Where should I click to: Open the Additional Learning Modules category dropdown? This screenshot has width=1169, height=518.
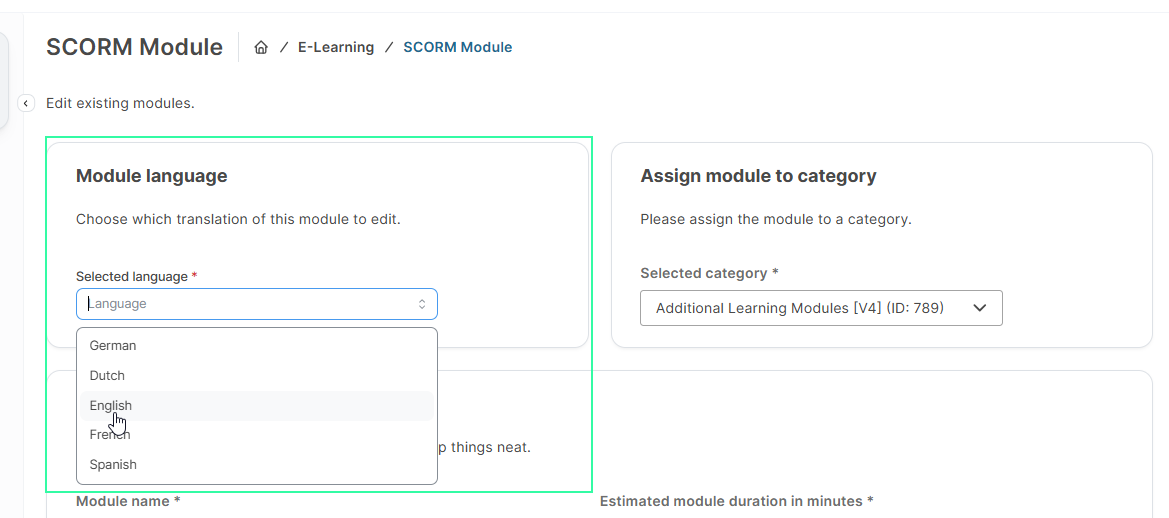pyautogui.click(x=800, y=308)
